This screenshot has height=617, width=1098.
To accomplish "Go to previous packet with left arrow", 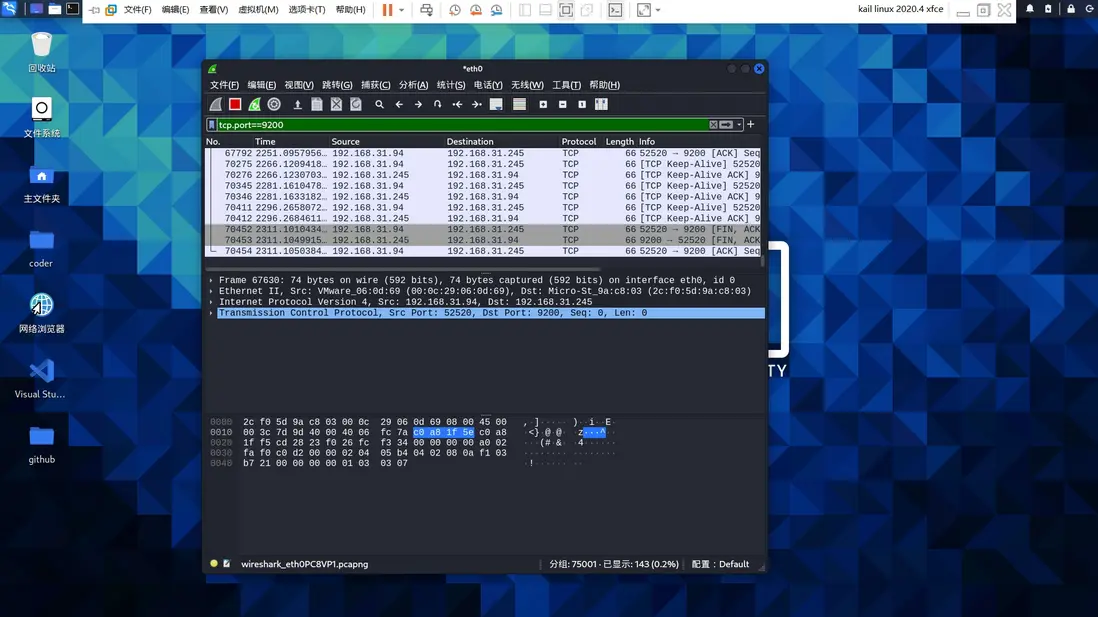I will 399,104.
